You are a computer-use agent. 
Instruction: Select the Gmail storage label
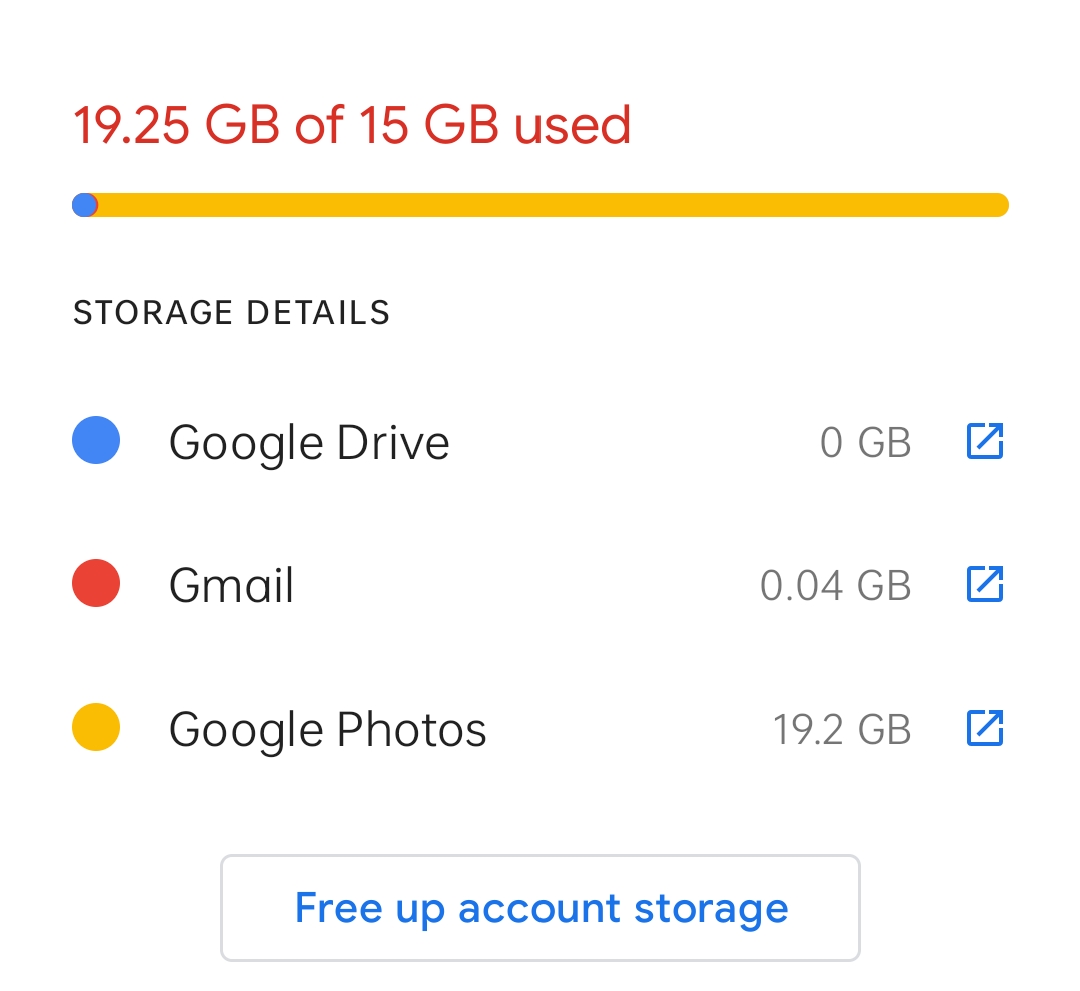(231, 585)
